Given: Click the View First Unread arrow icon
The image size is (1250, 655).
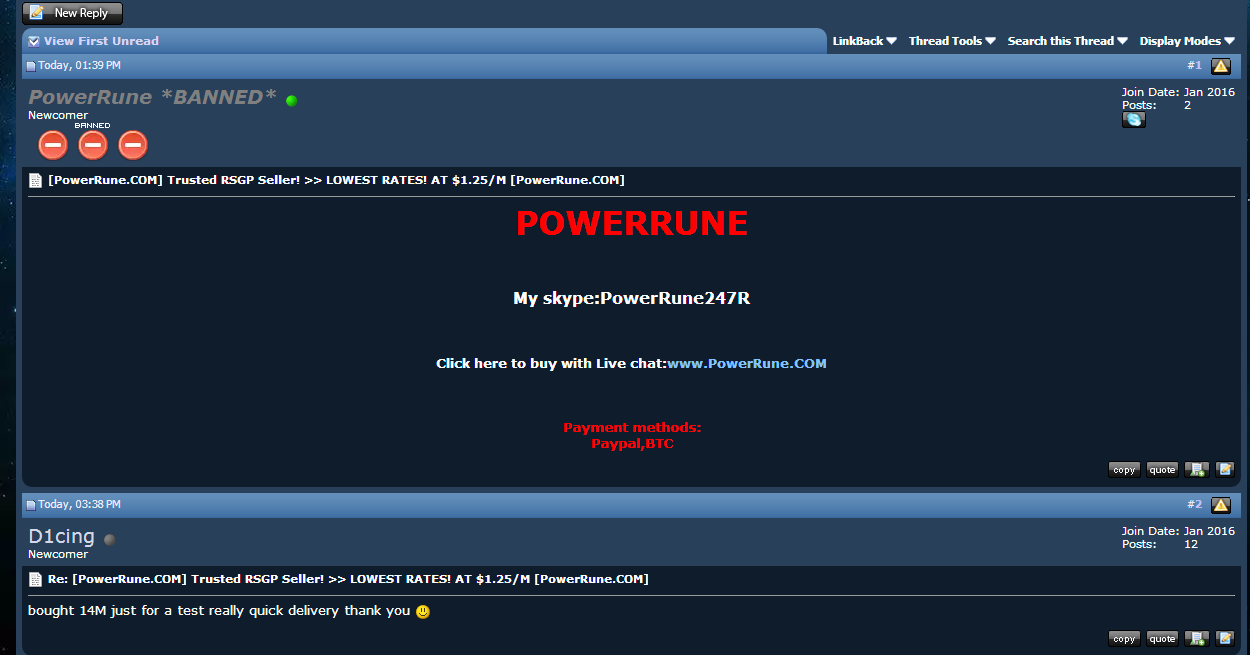Looking at the screenshot, I should [34, 41].
